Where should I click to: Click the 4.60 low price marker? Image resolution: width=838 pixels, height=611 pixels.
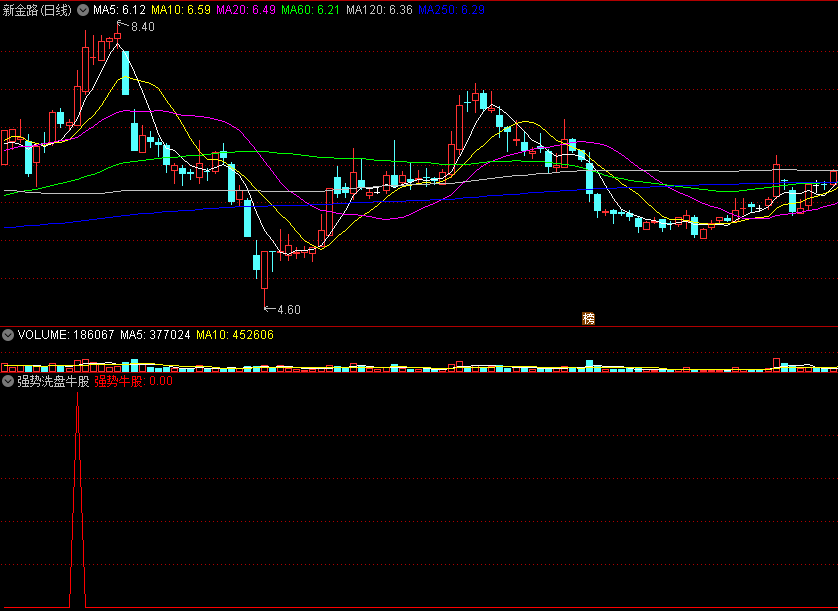[289, 310]
